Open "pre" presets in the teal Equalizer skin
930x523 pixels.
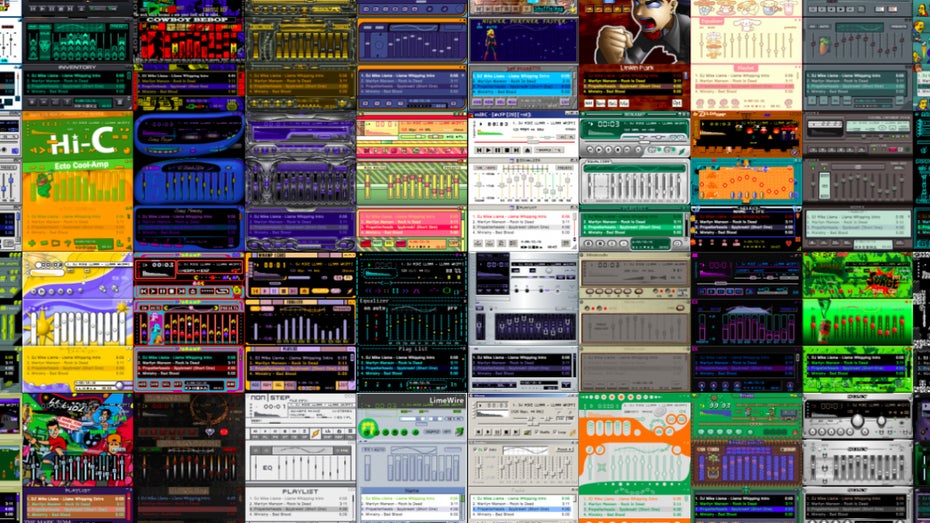[x=450, y=310]
